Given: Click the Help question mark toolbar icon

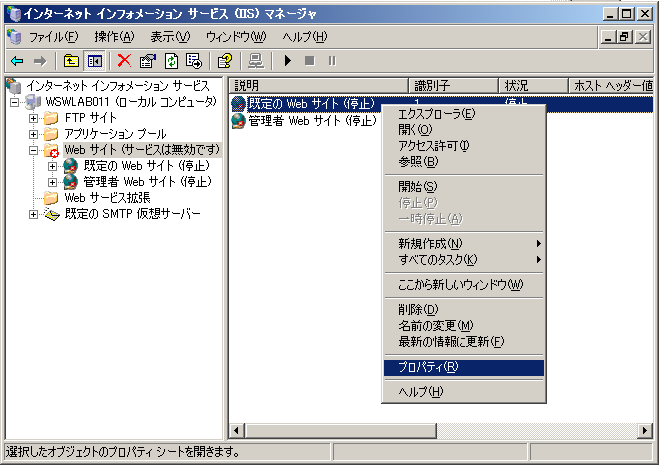Looking at the screenshot, I should tap(225, 61).
